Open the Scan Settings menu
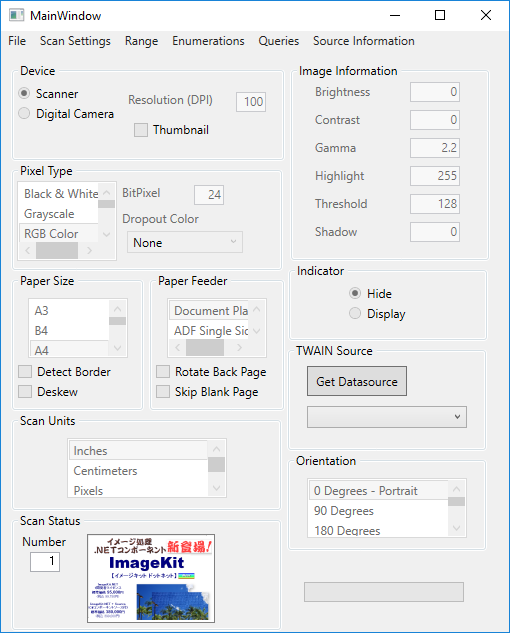This screenshot has width=510, height=633. coord(75,41)
